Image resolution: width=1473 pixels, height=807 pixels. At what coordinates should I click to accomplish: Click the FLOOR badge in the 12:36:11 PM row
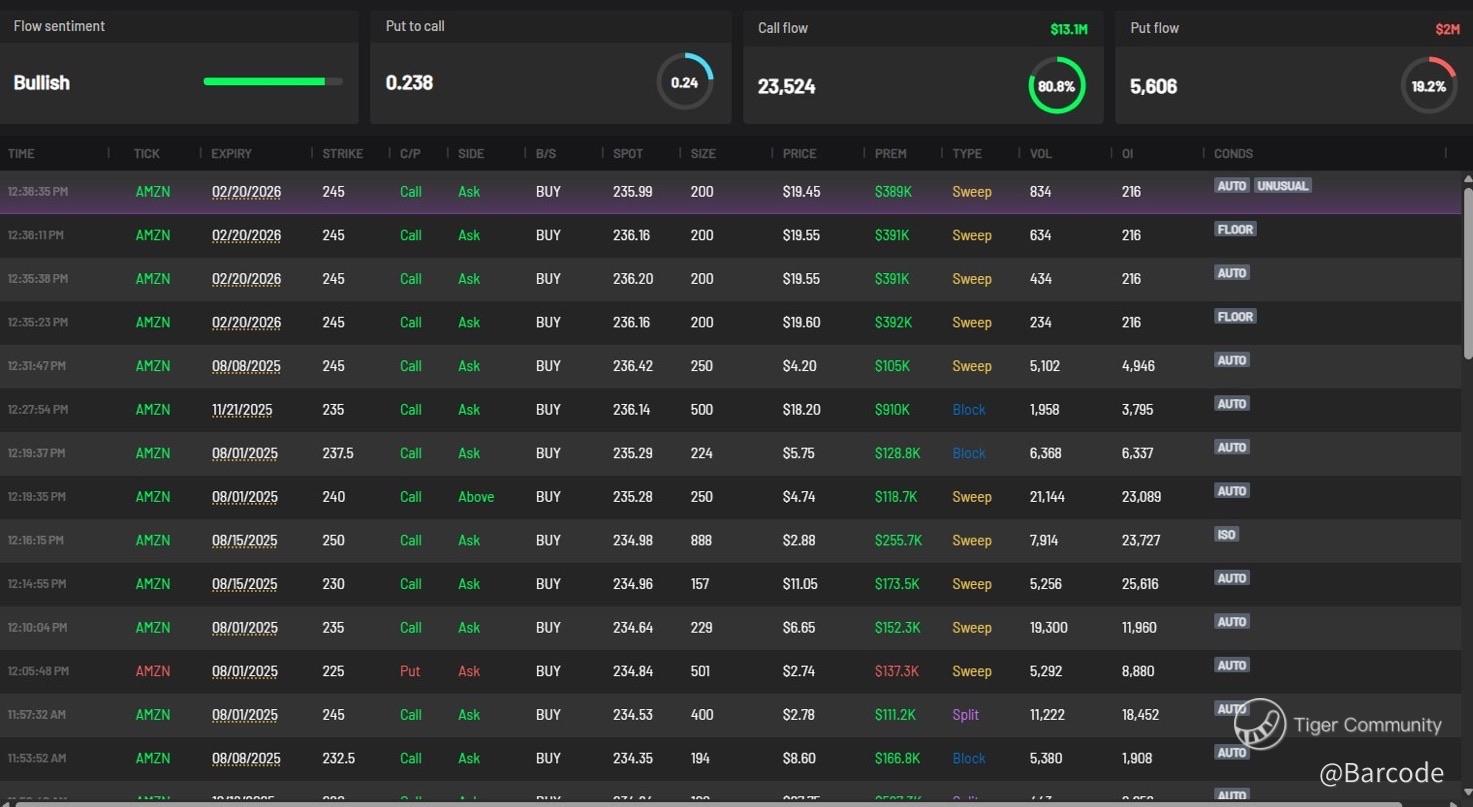(x=1235, y=229)
